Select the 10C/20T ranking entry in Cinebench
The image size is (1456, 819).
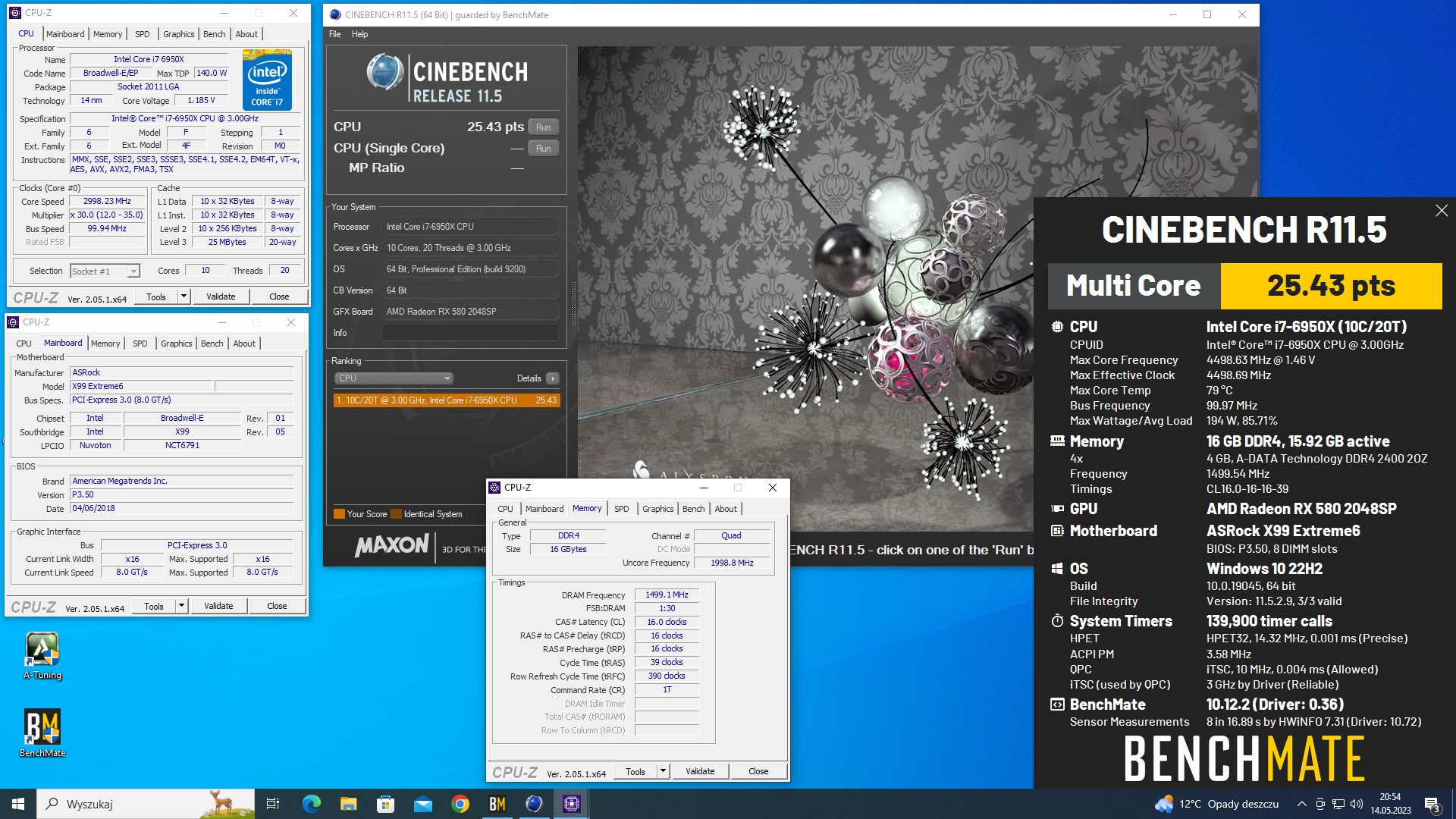click(x=447, y=400)
